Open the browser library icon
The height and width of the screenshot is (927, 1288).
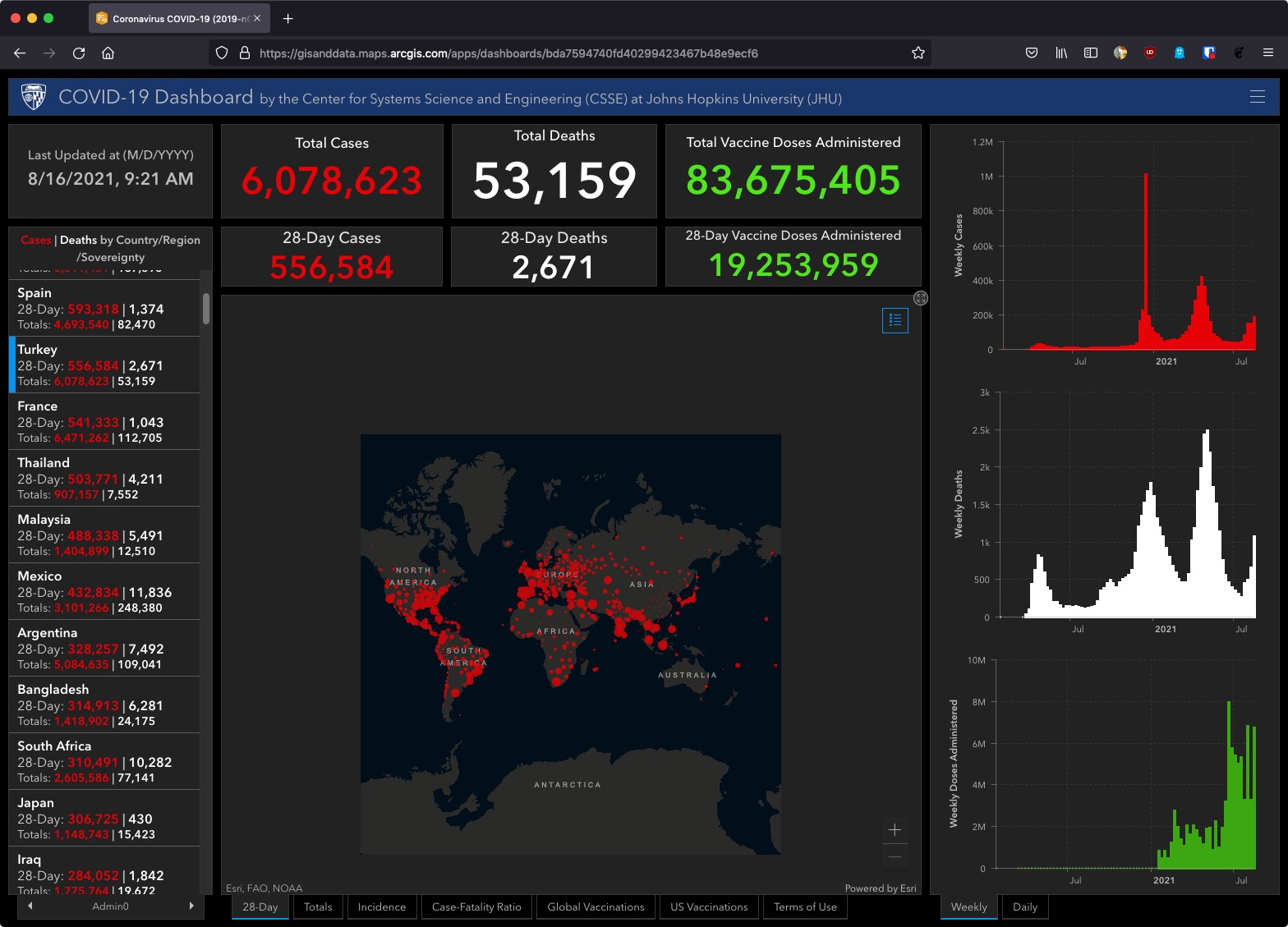pyautogui.click(x=1061, y=53)
